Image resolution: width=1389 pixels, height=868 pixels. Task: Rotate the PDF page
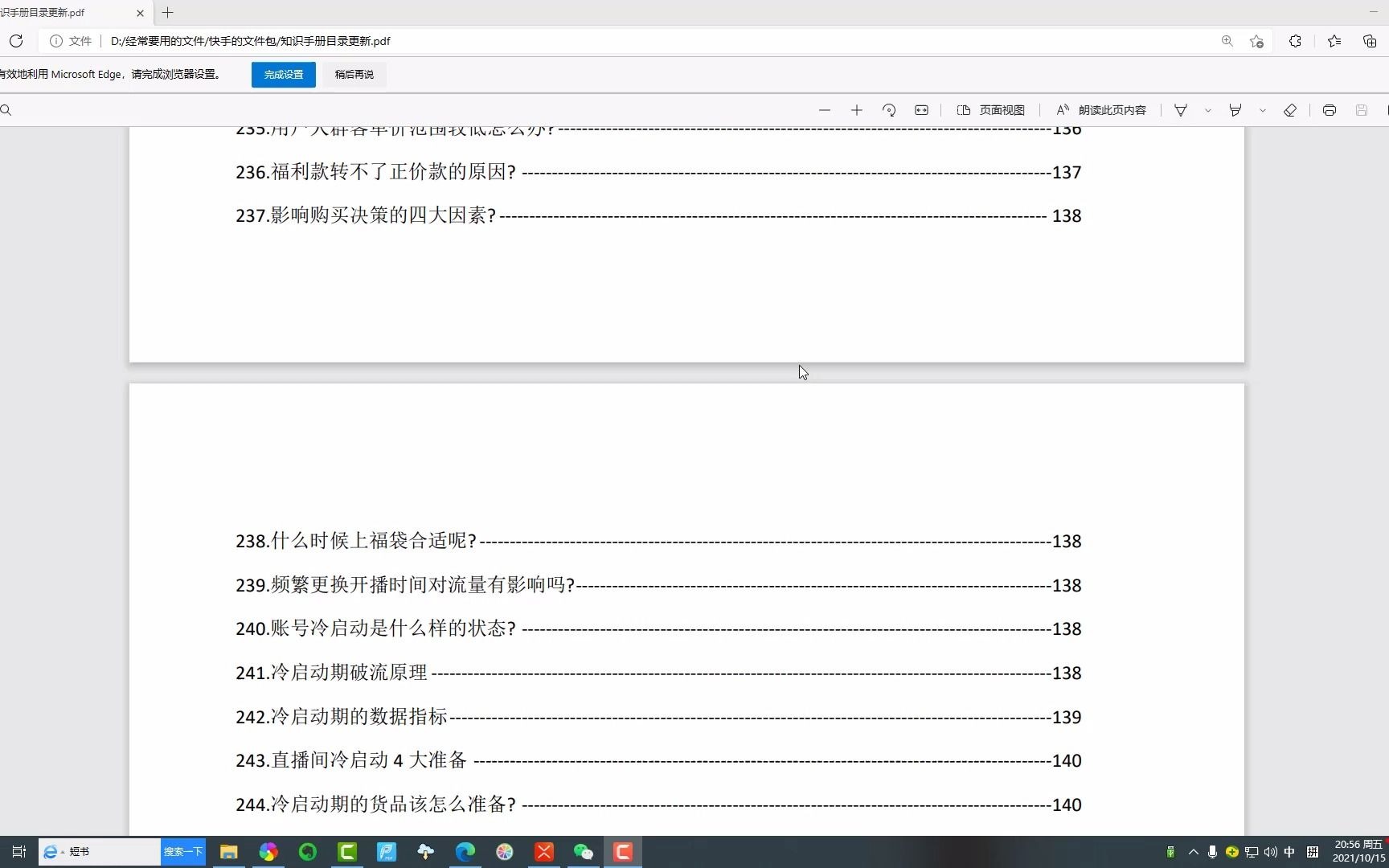(x=889, y=110)
